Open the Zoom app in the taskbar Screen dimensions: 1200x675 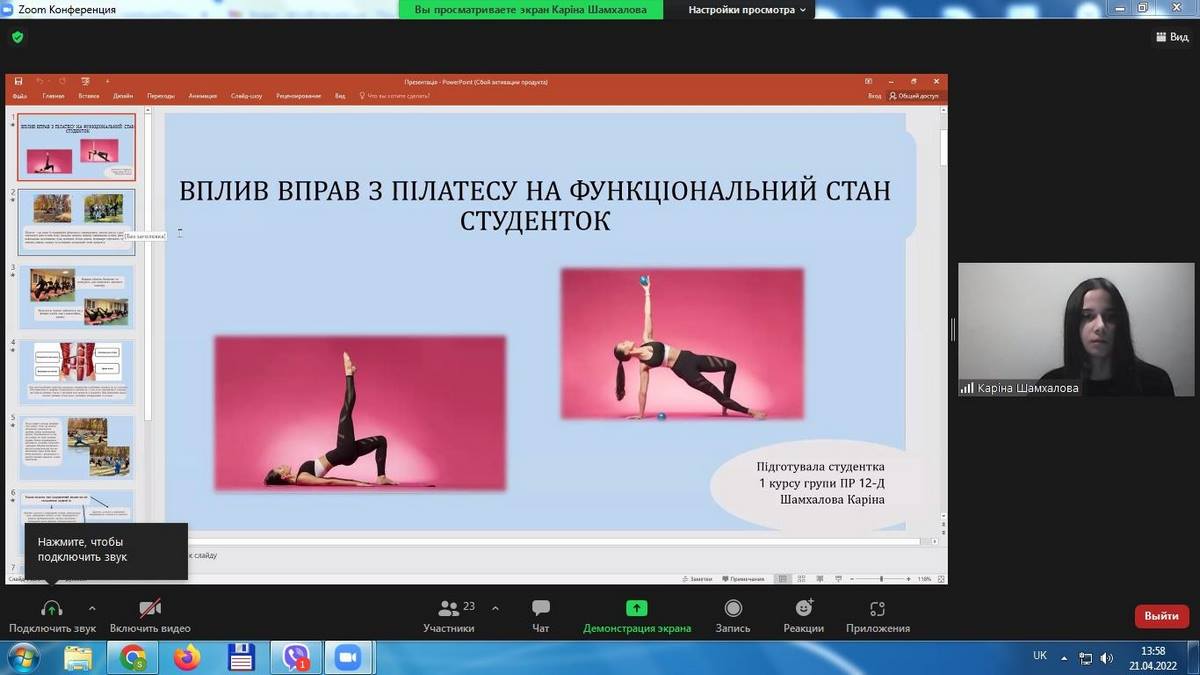click(x=347, y=657)
